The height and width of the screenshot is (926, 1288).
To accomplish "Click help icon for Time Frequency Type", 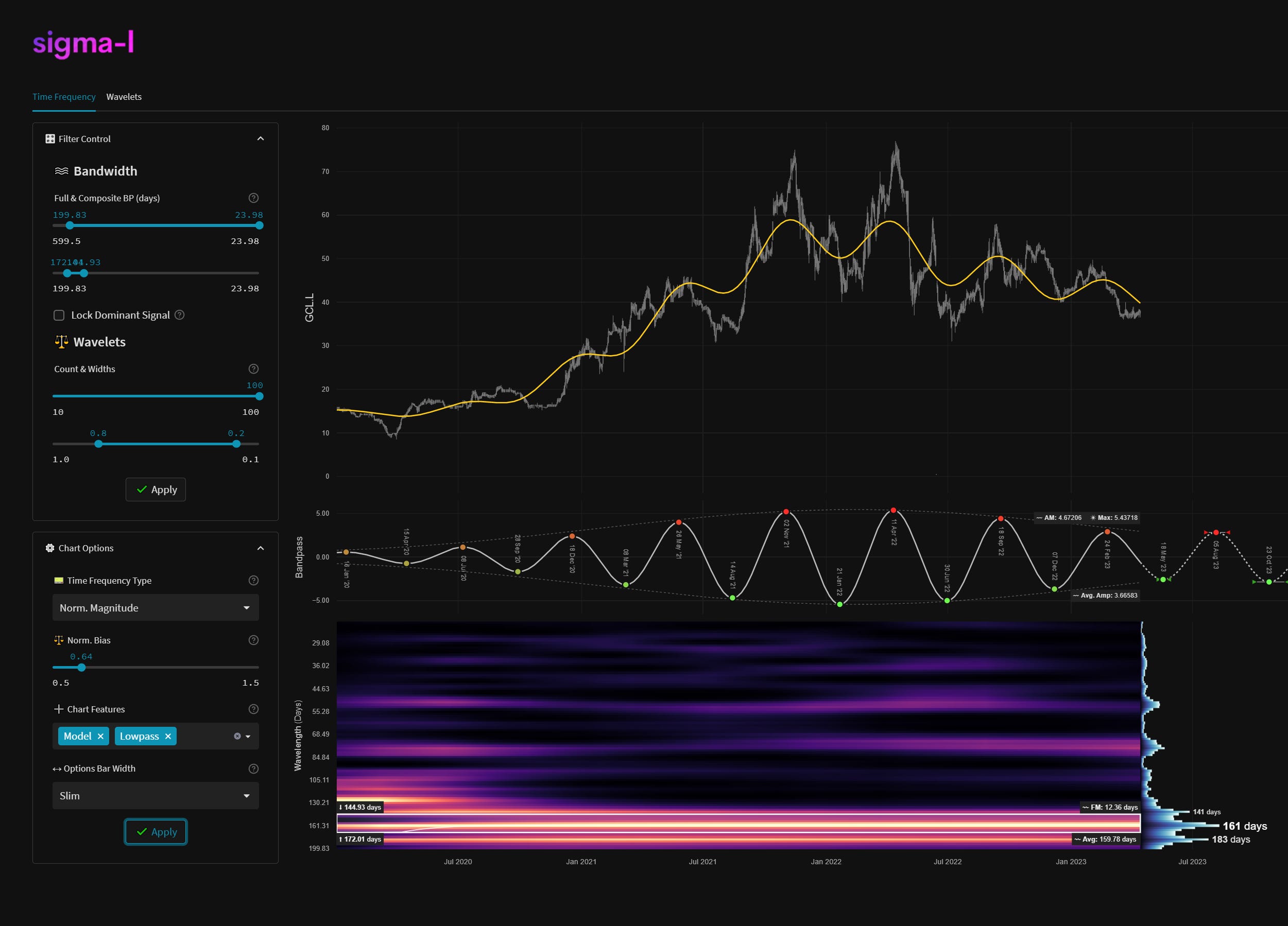I will point(253,580).
